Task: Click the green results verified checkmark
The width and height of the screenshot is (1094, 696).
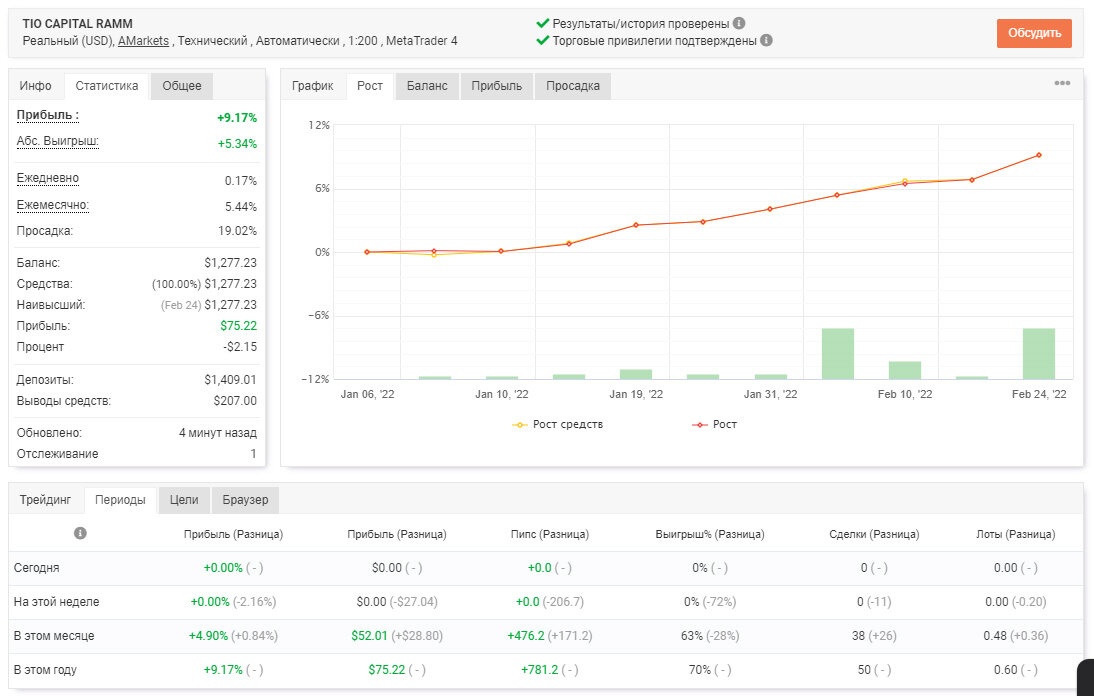Action: (x=542, y=23)
